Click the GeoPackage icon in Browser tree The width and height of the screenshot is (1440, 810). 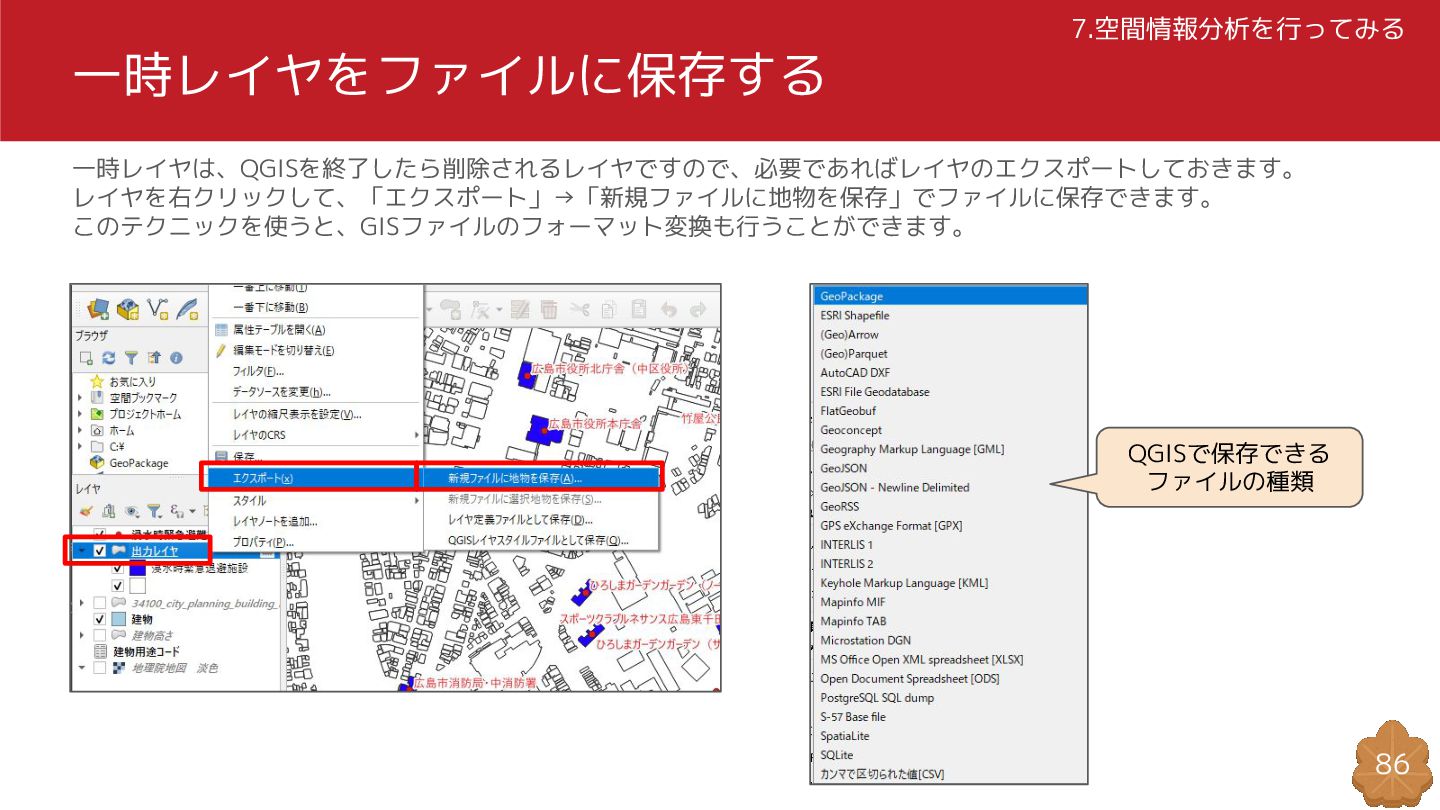point(97,462)
